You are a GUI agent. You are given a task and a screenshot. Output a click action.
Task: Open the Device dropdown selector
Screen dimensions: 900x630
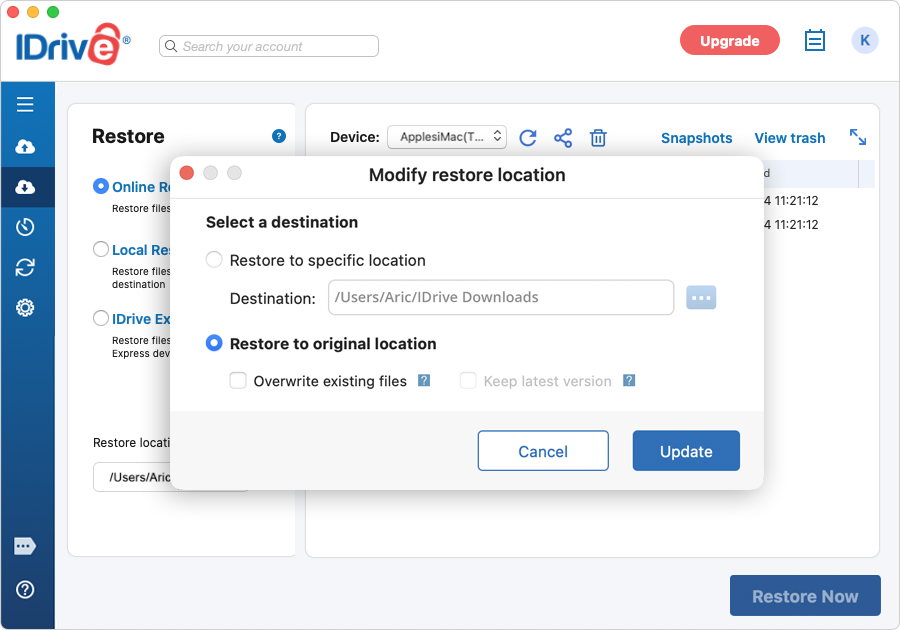tap(447, 137)
